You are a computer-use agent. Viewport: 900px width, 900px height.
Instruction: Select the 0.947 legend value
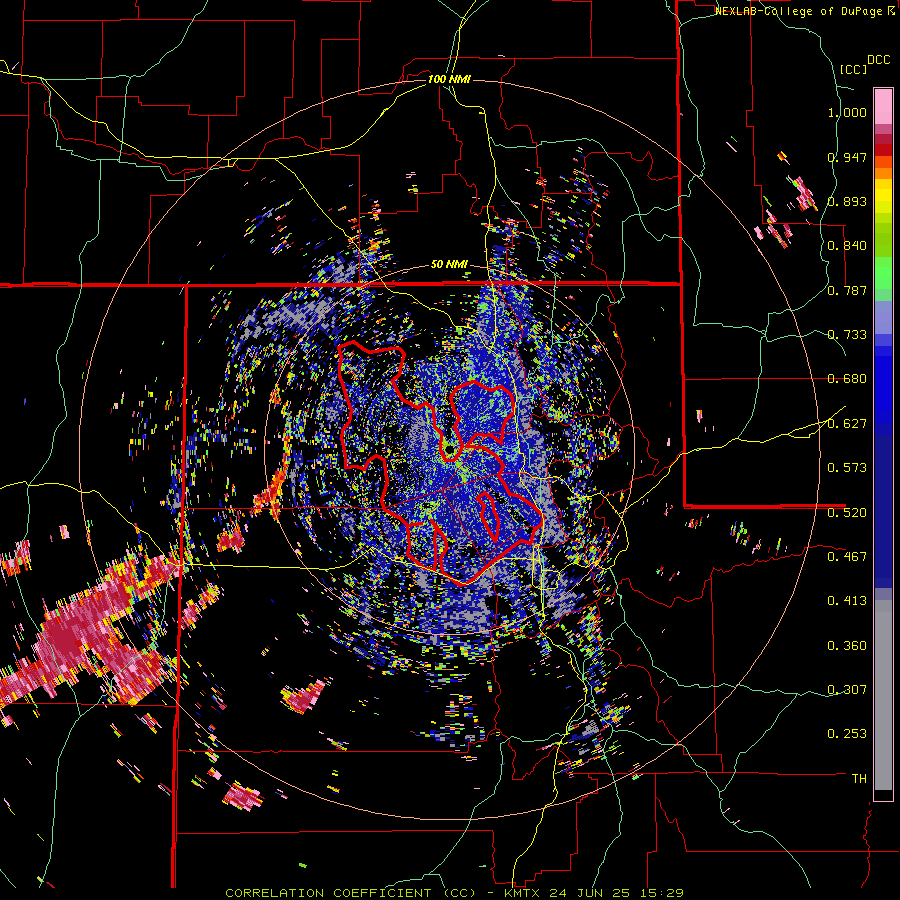point(847,157)
